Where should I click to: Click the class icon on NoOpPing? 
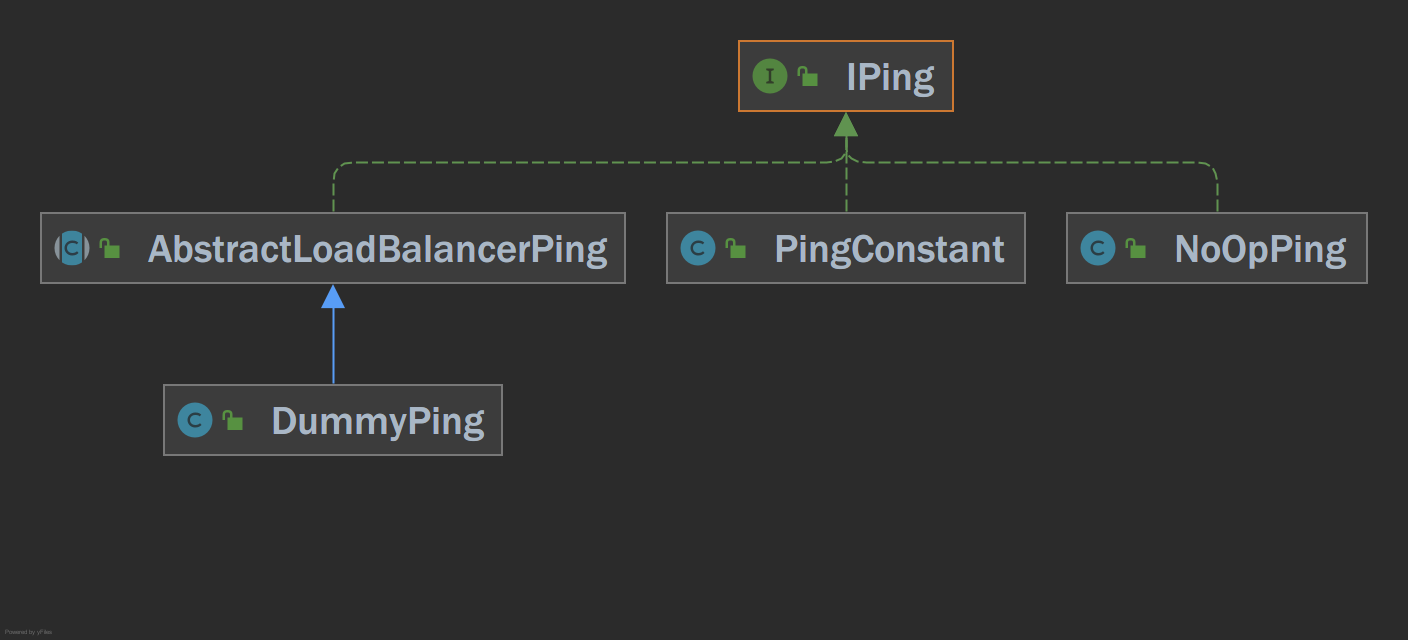(1098, 248)
